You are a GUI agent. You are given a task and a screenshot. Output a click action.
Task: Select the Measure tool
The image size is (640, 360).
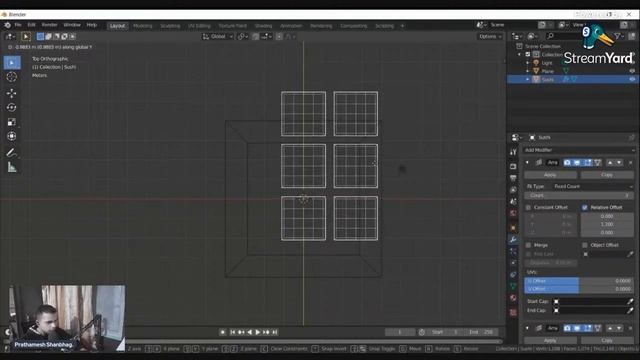(11, 167)
